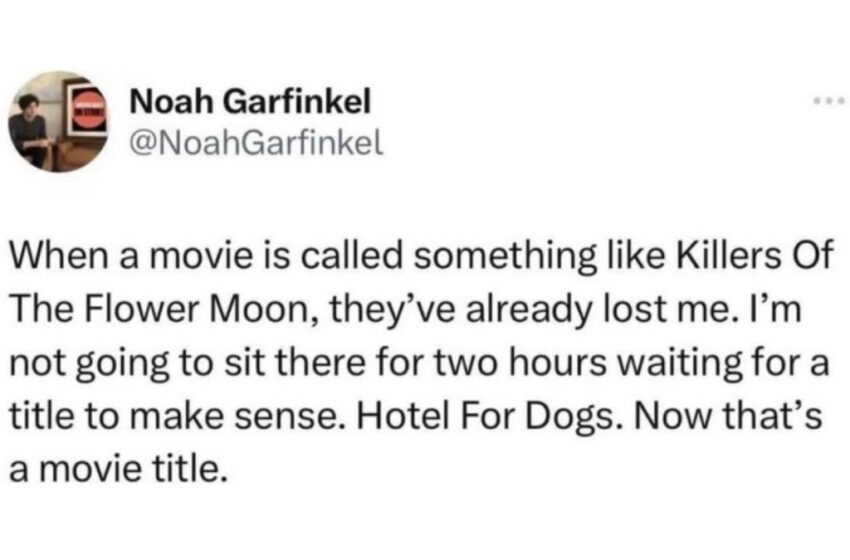The width and height of the screenshot is (850, 560).
Task: Click the @NoahGarfinkel handle
Action: click(x=256, y=143)
